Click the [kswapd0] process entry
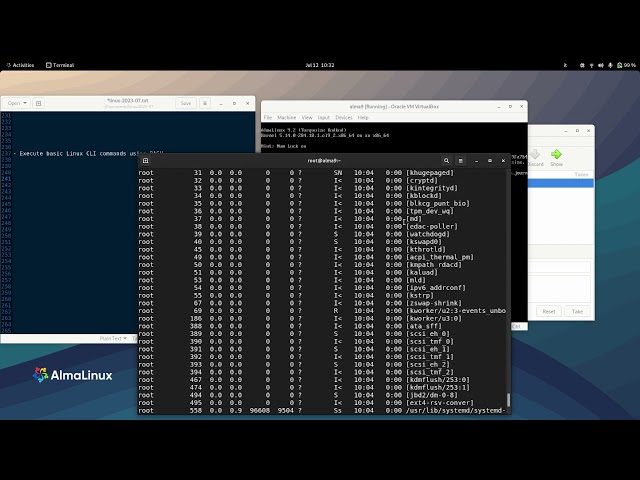Image resolution: width=640 pixels, height=480 pixels. coord(424,242)
